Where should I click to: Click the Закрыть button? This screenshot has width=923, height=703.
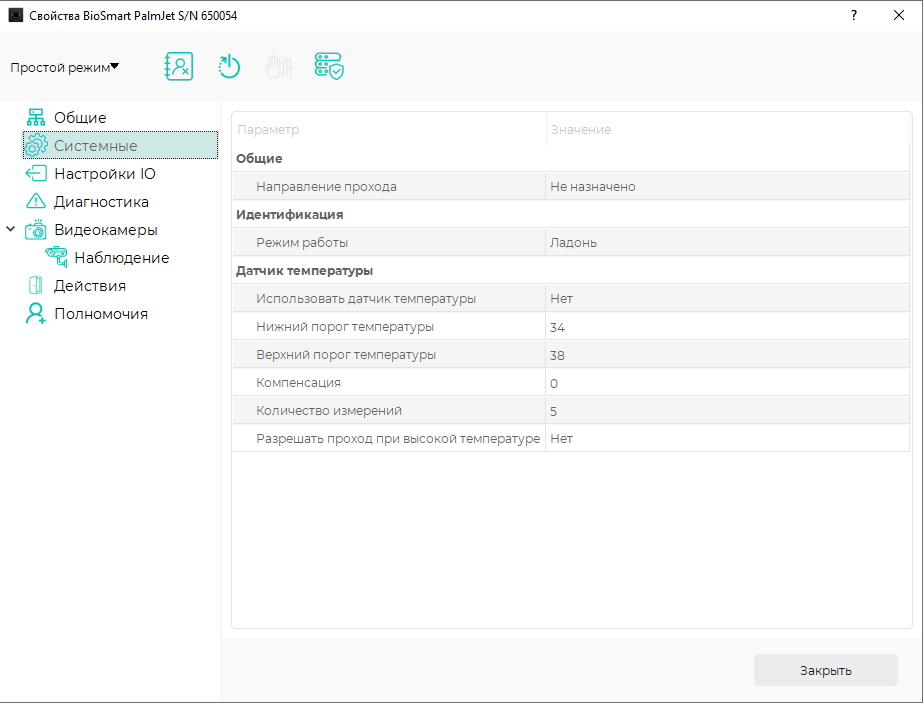(825, 670)
